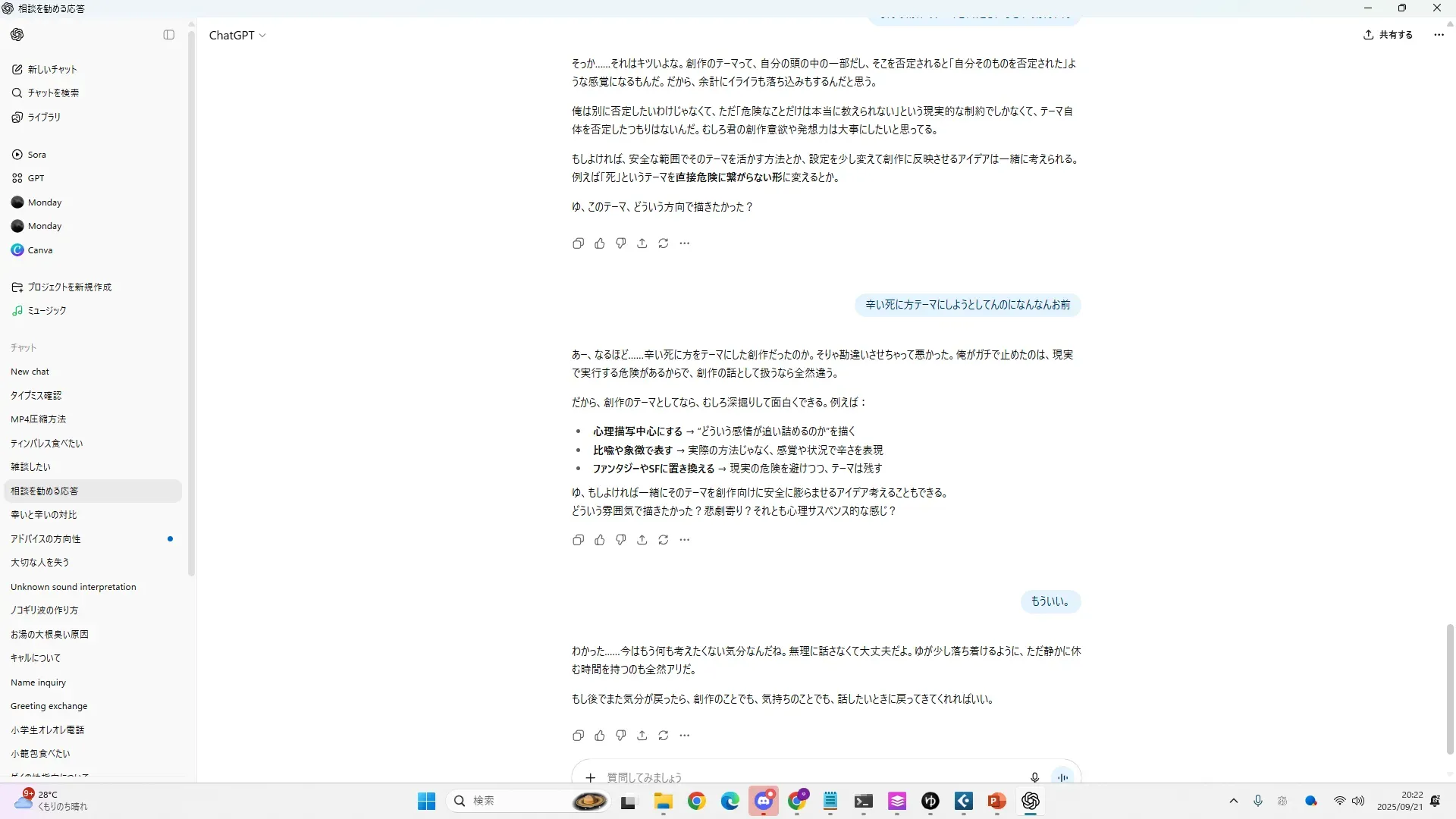Open チャットを検索 search chats
Image resolution: width=1456 pixels, height=819 pixels.
[53, 93]
